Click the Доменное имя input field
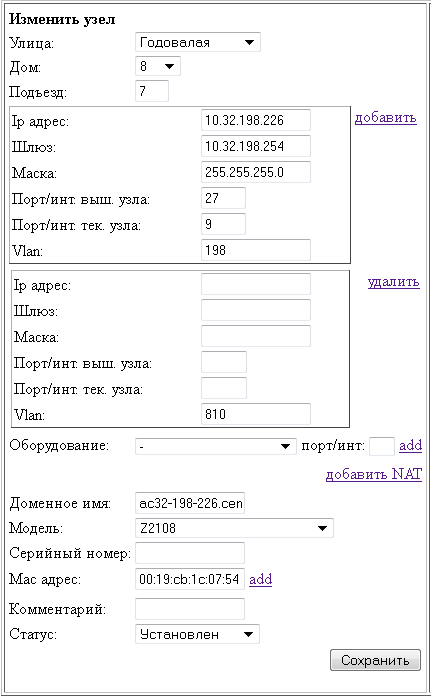Viewport: 431px width, 697px height. 190,504
